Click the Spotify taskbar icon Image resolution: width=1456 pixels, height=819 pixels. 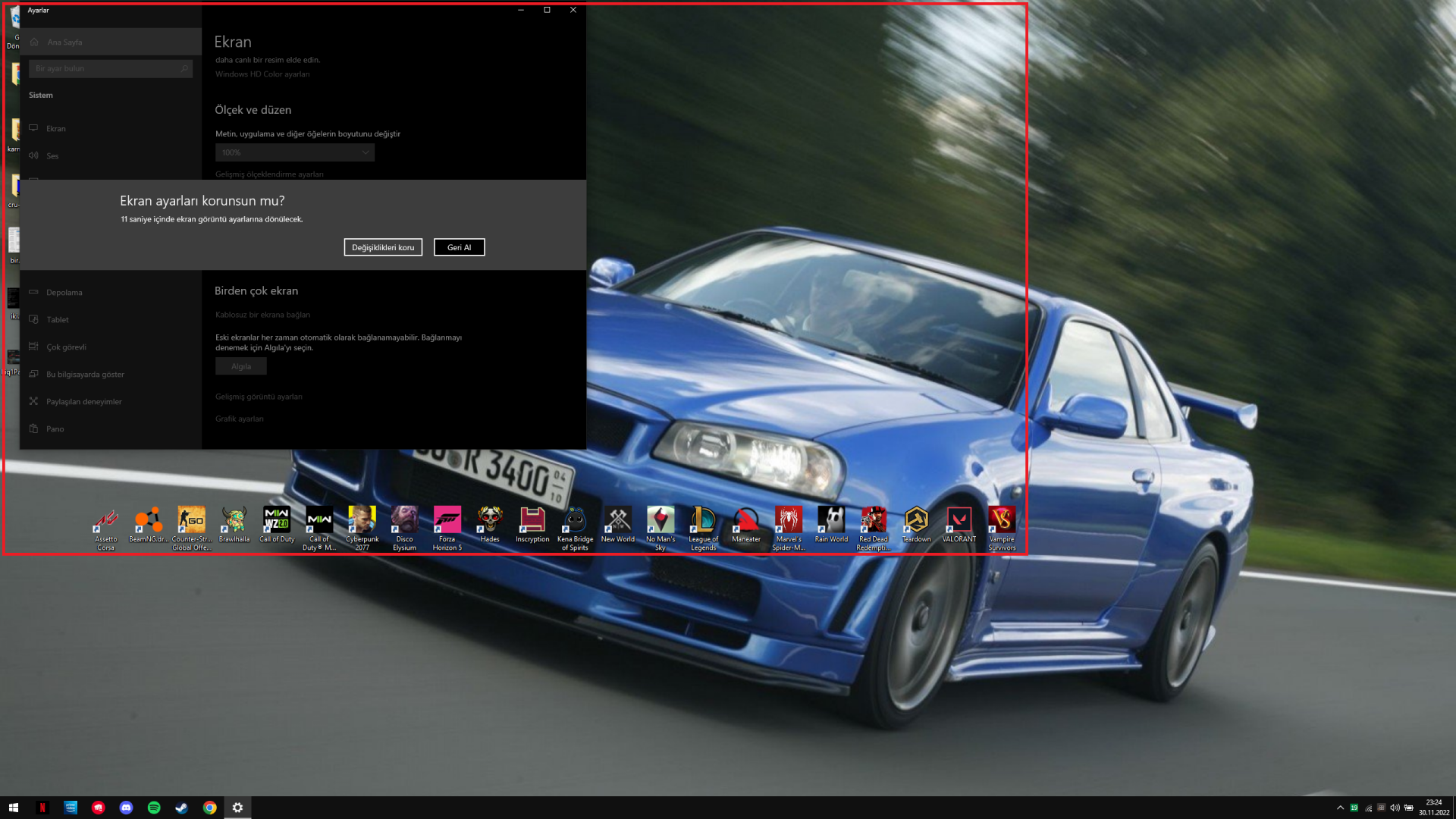(x=154, y=808)
